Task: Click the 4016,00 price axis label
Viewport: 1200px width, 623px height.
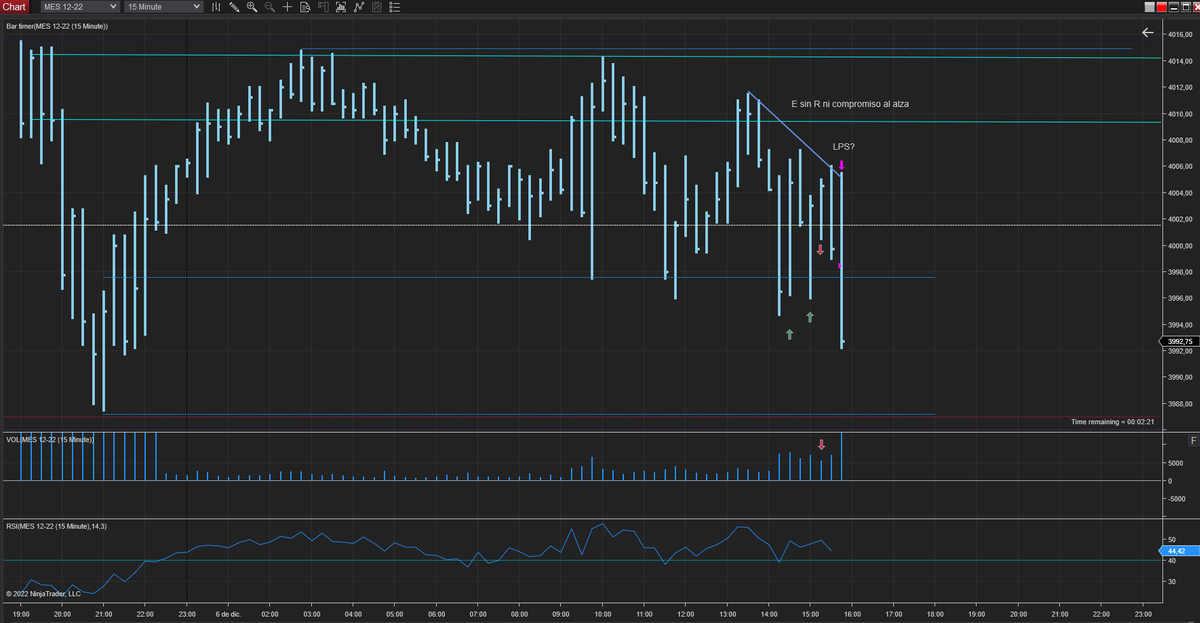Action: [x=1180, y=35]
